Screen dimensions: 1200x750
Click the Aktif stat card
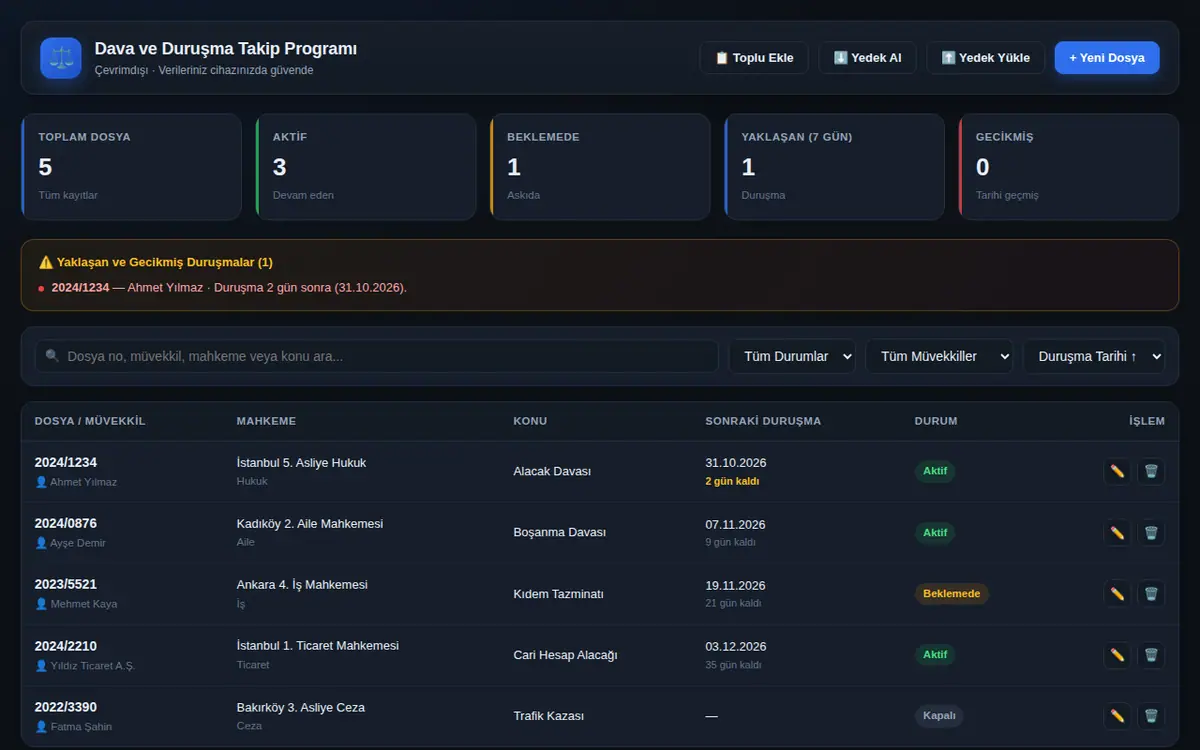pos(365,167)
